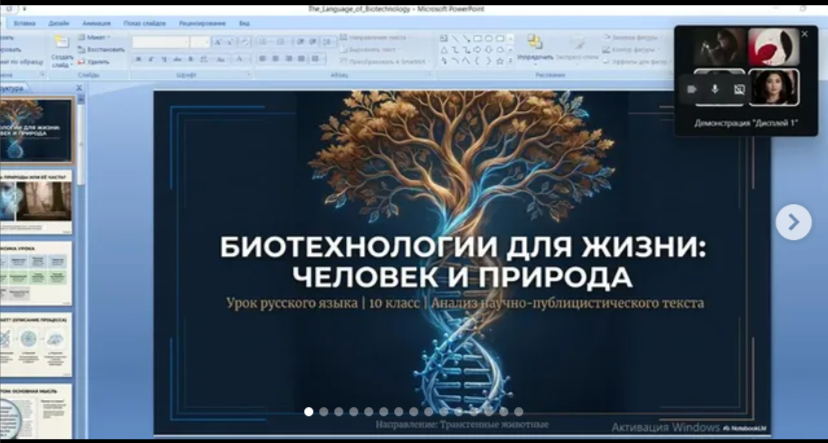
Task: Open the Insert (Вставка) ribbon tab
Action: (x=25, y=22)
